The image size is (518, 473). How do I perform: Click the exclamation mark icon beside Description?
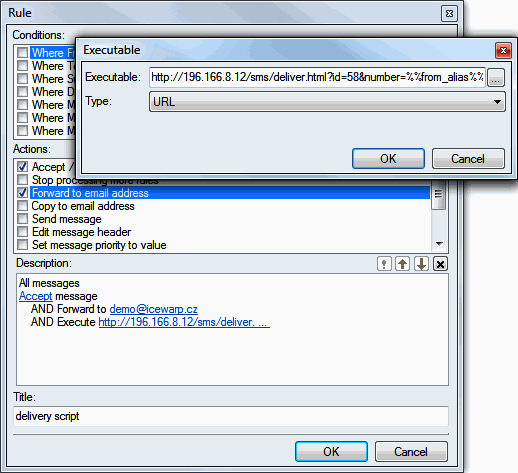tap(384, 264)
